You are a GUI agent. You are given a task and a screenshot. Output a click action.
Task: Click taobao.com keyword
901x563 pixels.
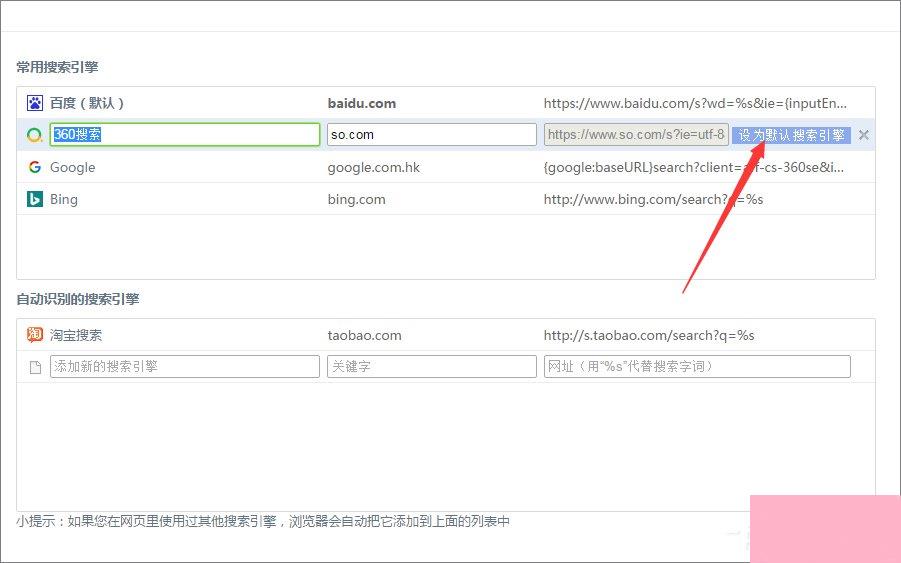[364, 335]
